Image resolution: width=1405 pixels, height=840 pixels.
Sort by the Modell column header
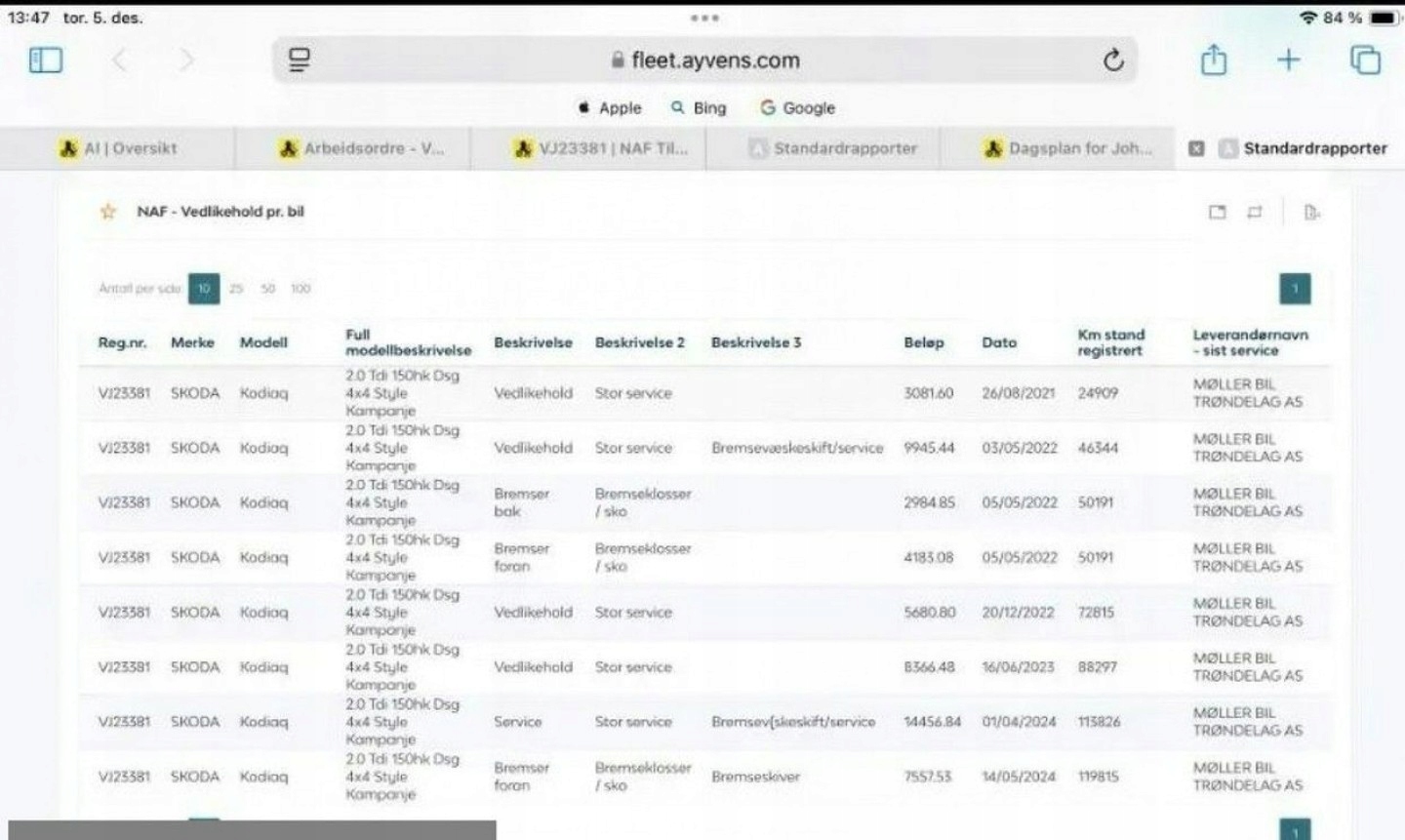coord(263,342)
